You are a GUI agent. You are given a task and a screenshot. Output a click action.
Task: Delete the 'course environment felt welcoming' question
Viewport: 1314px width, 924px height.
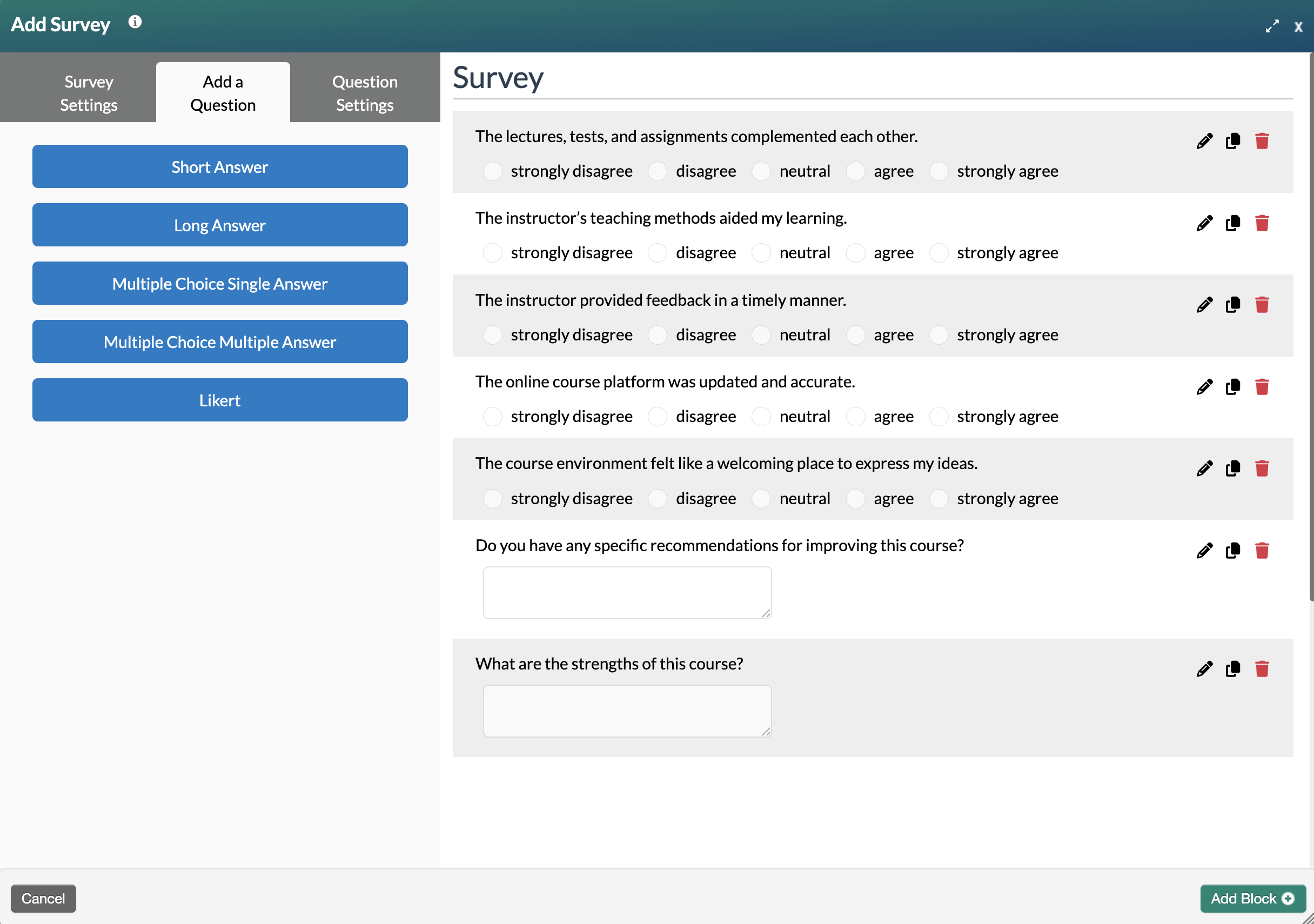(x=1262, y=468)
